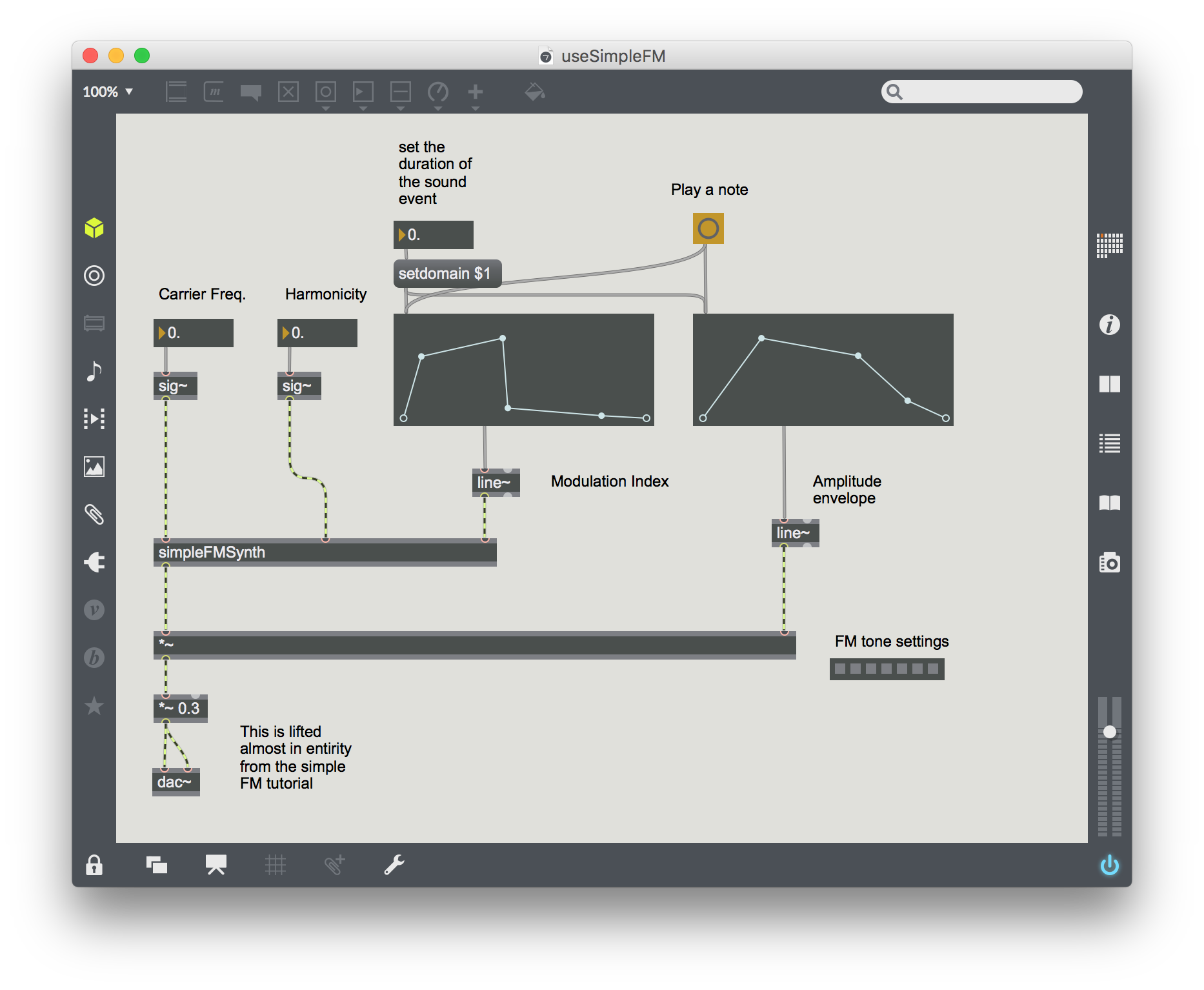Click the Snapshots camera icon

pos(1109,563)
